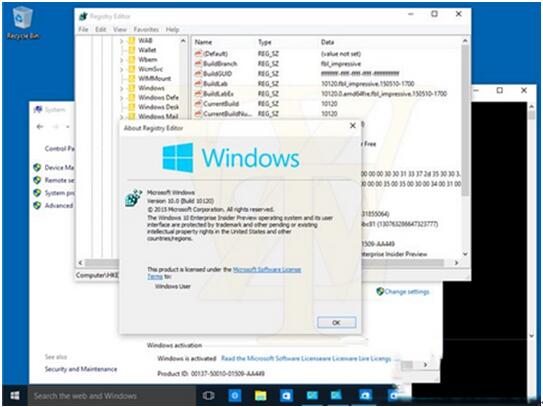Click the Windows logo in About dialog

point(178,158)
